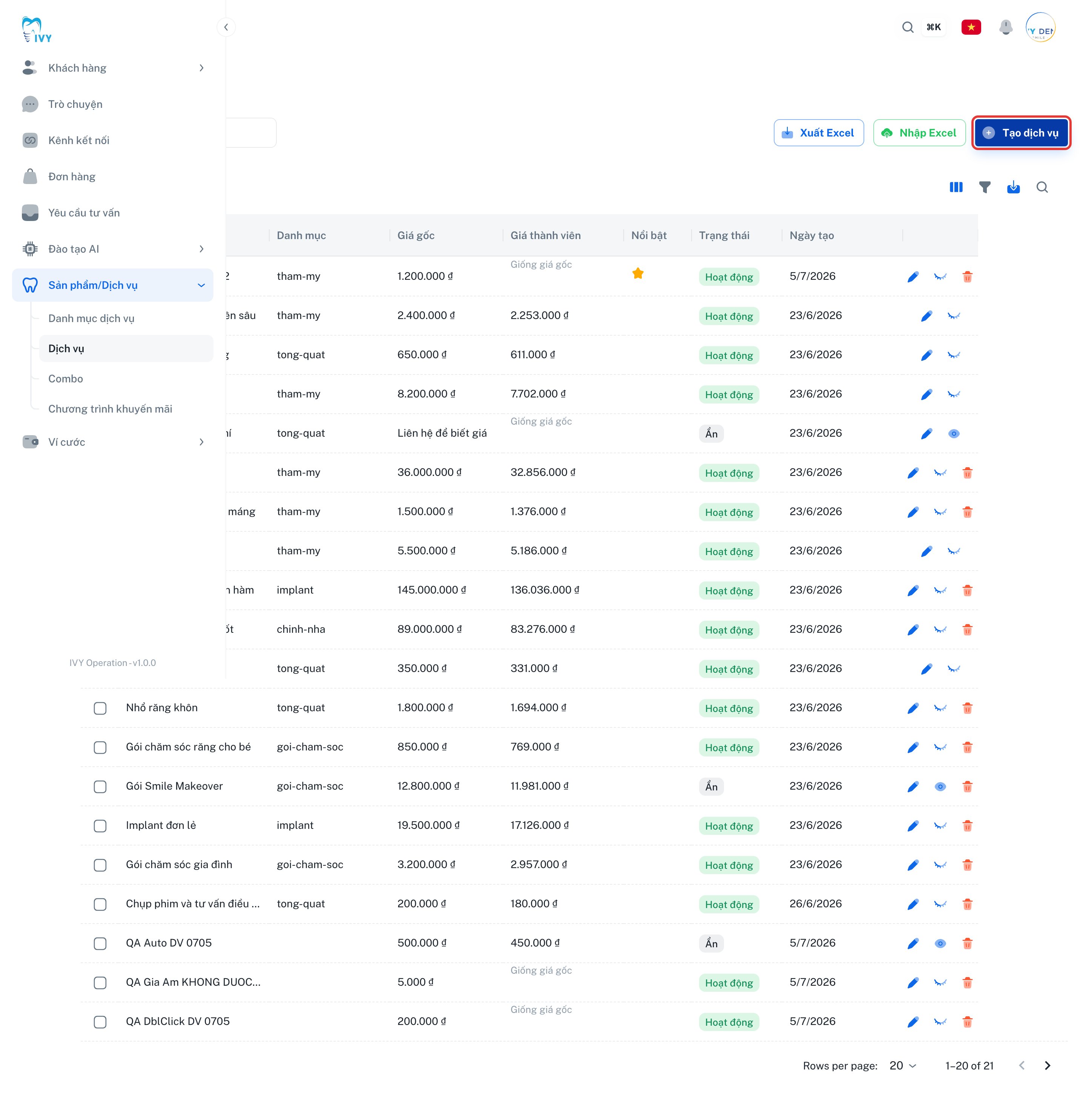Show the hidden Gói Smile Makeover service

click(x=940, y=787)
